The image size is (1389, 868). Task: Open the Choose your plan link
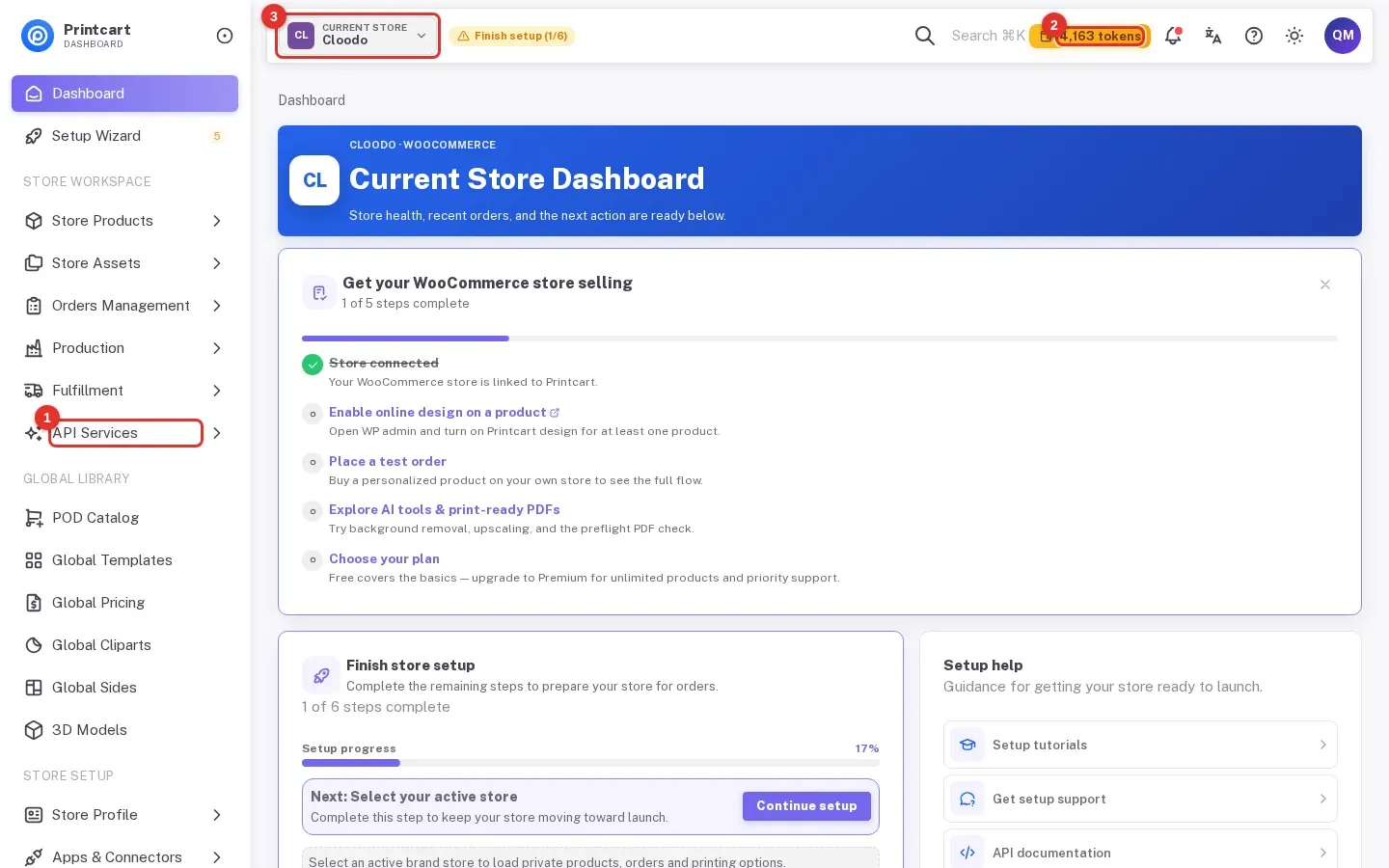tap(384, 558)
